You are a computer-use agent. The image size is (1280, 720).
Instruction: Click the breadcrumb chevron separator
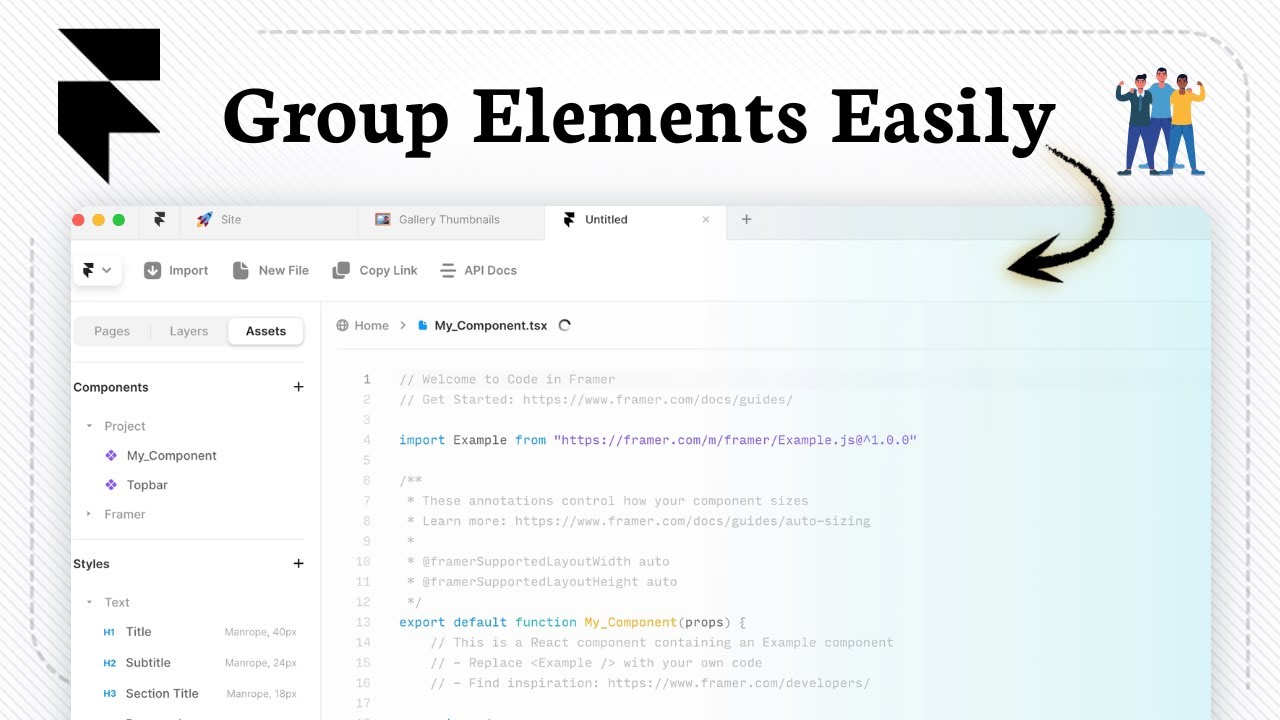(403, 325)
